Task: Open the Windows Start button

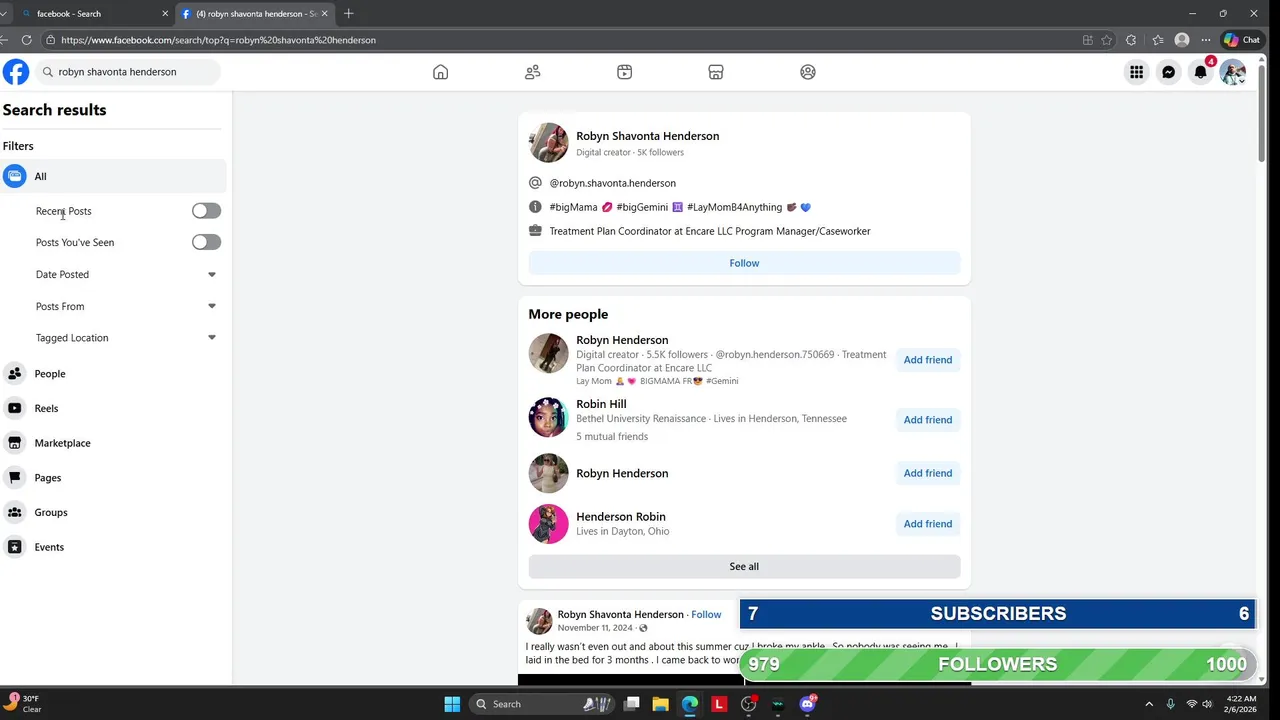Action: tap(452, 704)
